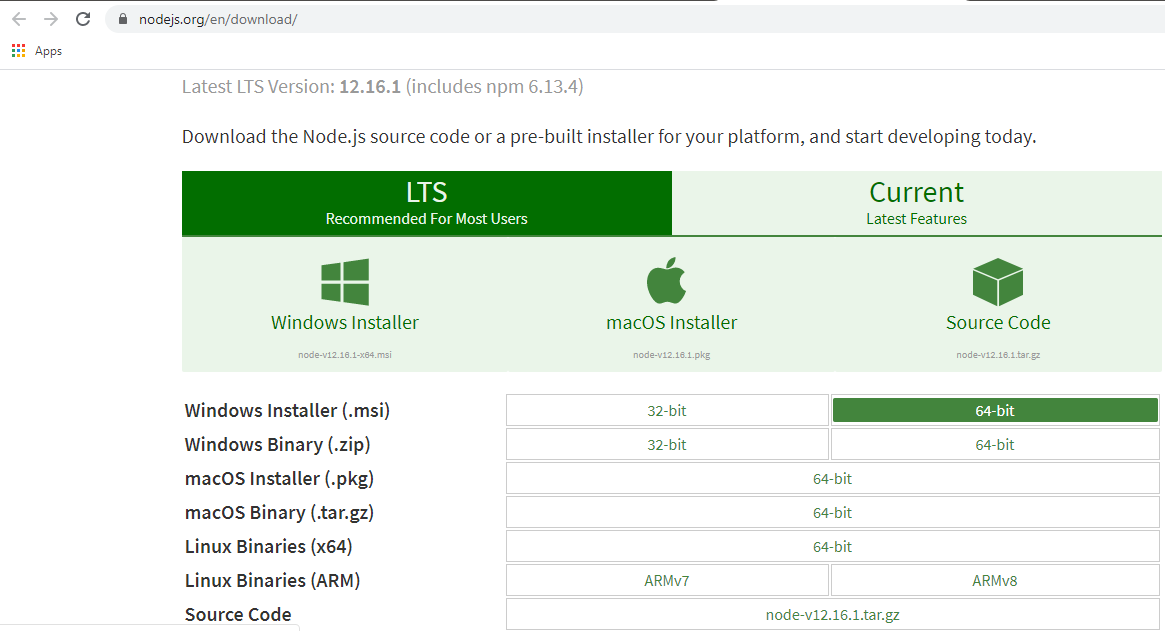Download node-v12.16.1.tar.gz source link

[x=833, y=615]
